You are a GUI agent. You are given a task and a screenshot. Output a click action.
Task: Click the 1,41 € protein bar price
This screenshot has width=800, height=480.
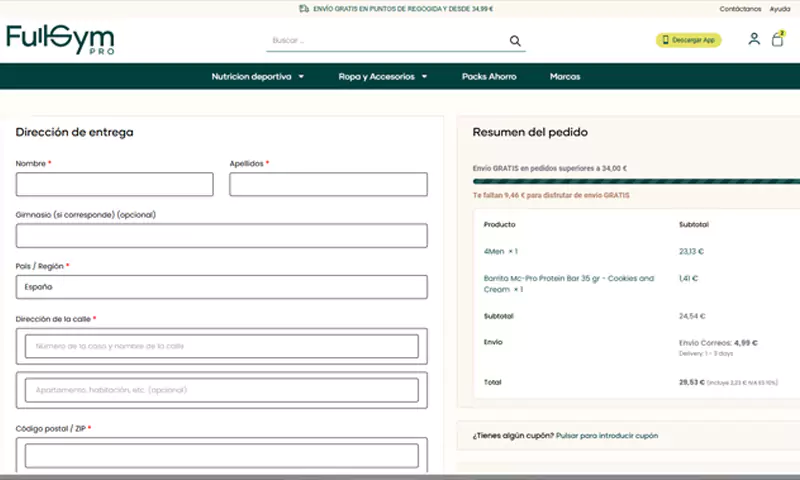pyautogui.click(x=688, y=278)
